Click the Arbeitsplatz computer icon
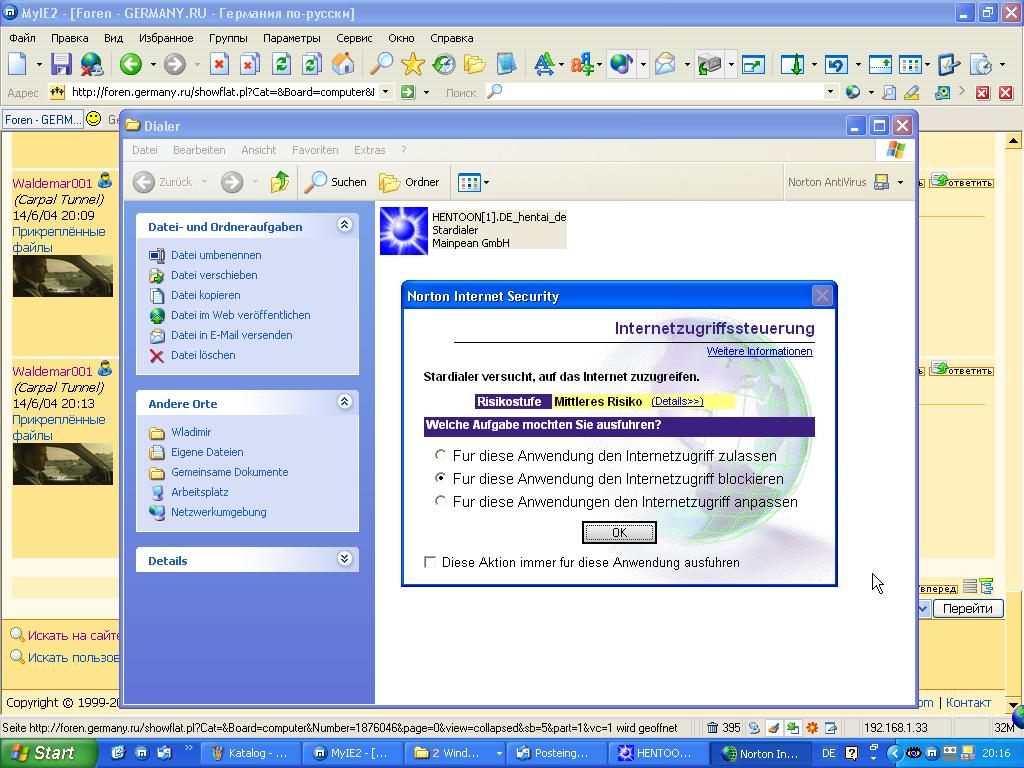This screenshot has height=768, width=1024. click(157, 492)
